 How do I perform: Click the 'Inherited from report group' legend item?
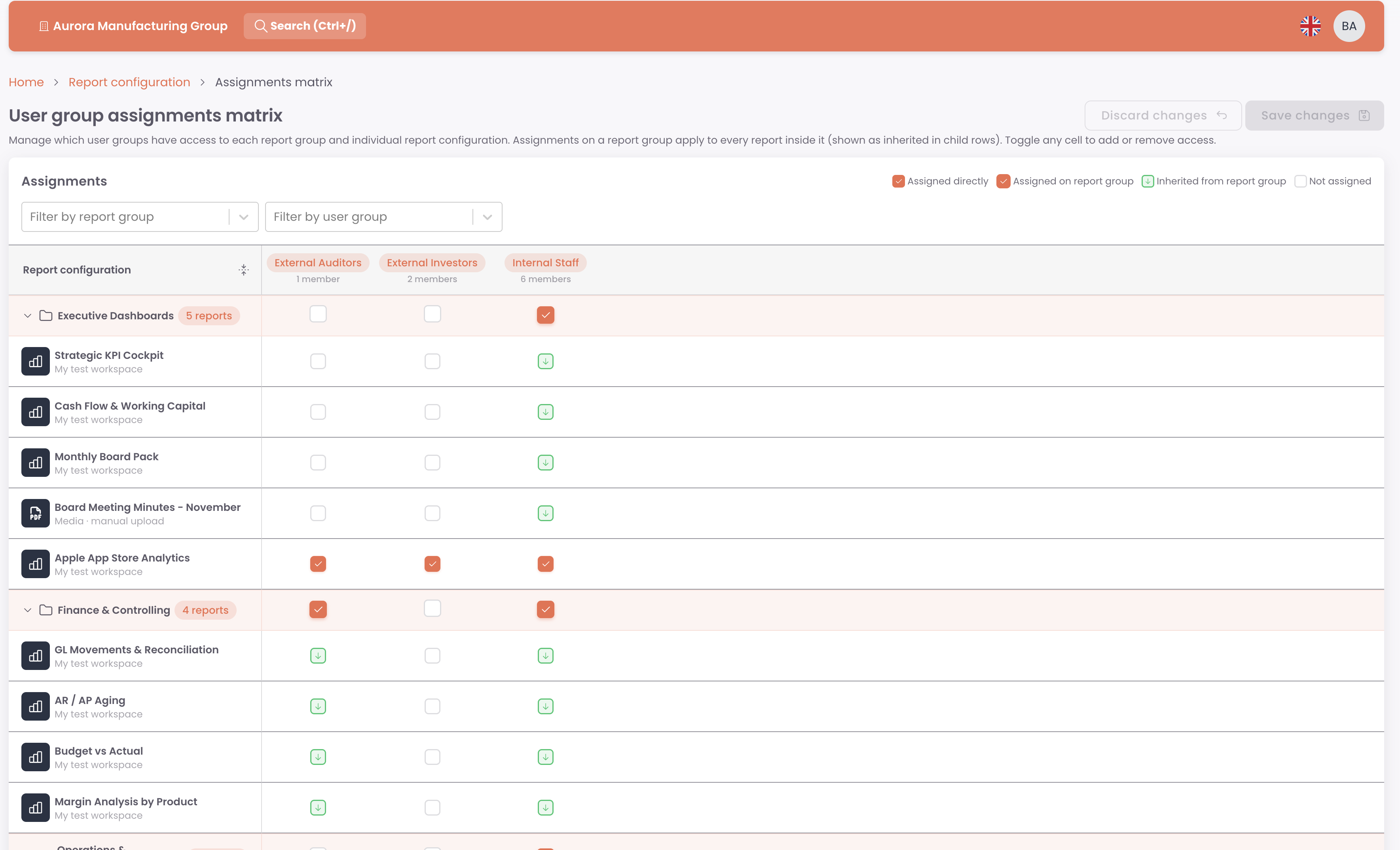(1214, 181)
